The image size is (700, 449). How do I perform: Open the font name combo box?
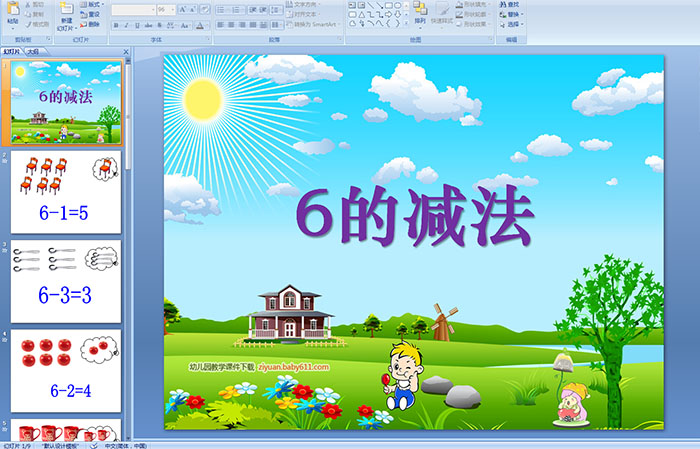(133, 10)
